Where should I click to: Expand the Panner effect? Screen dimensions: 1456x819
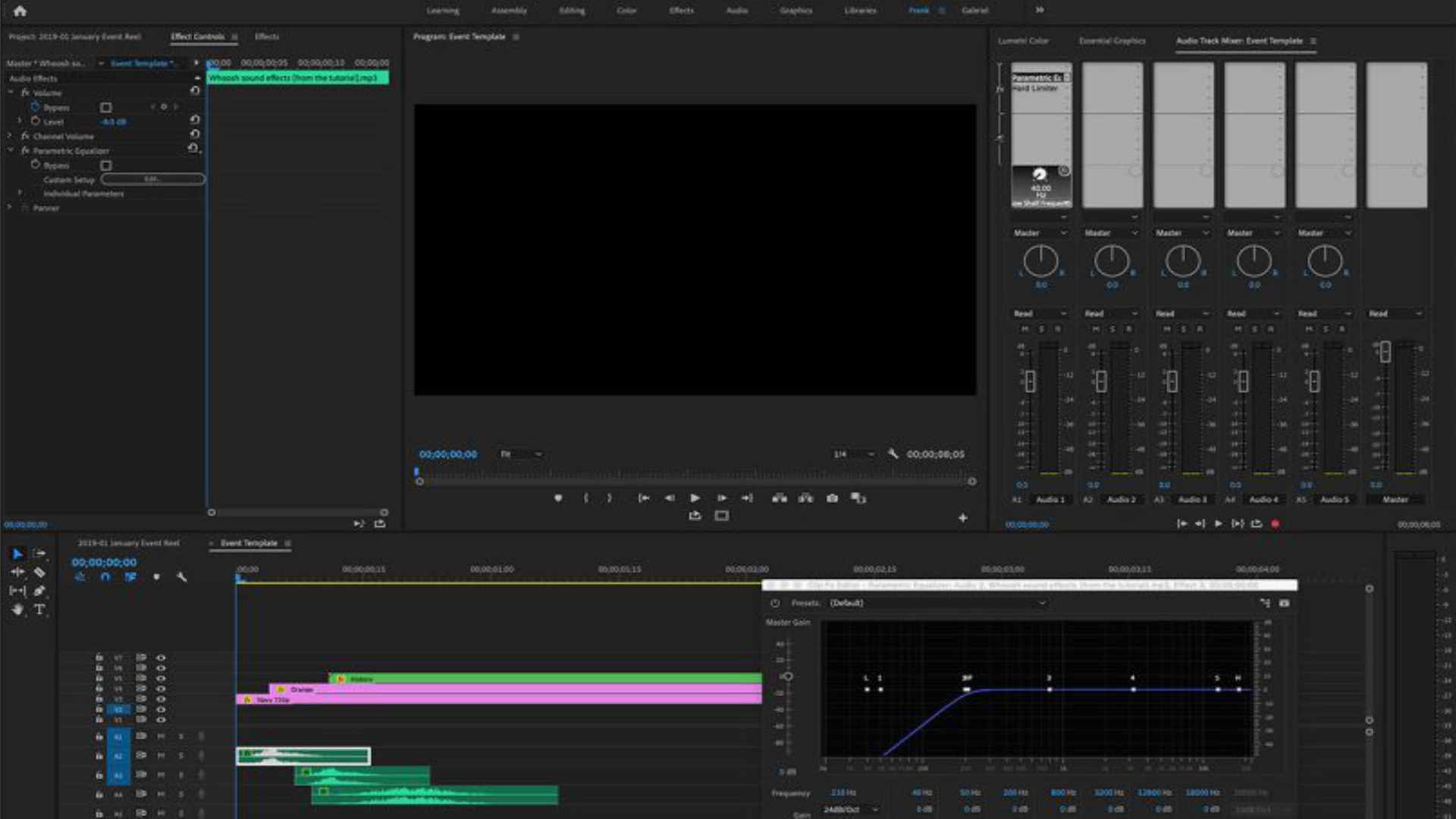click(11, 207)
